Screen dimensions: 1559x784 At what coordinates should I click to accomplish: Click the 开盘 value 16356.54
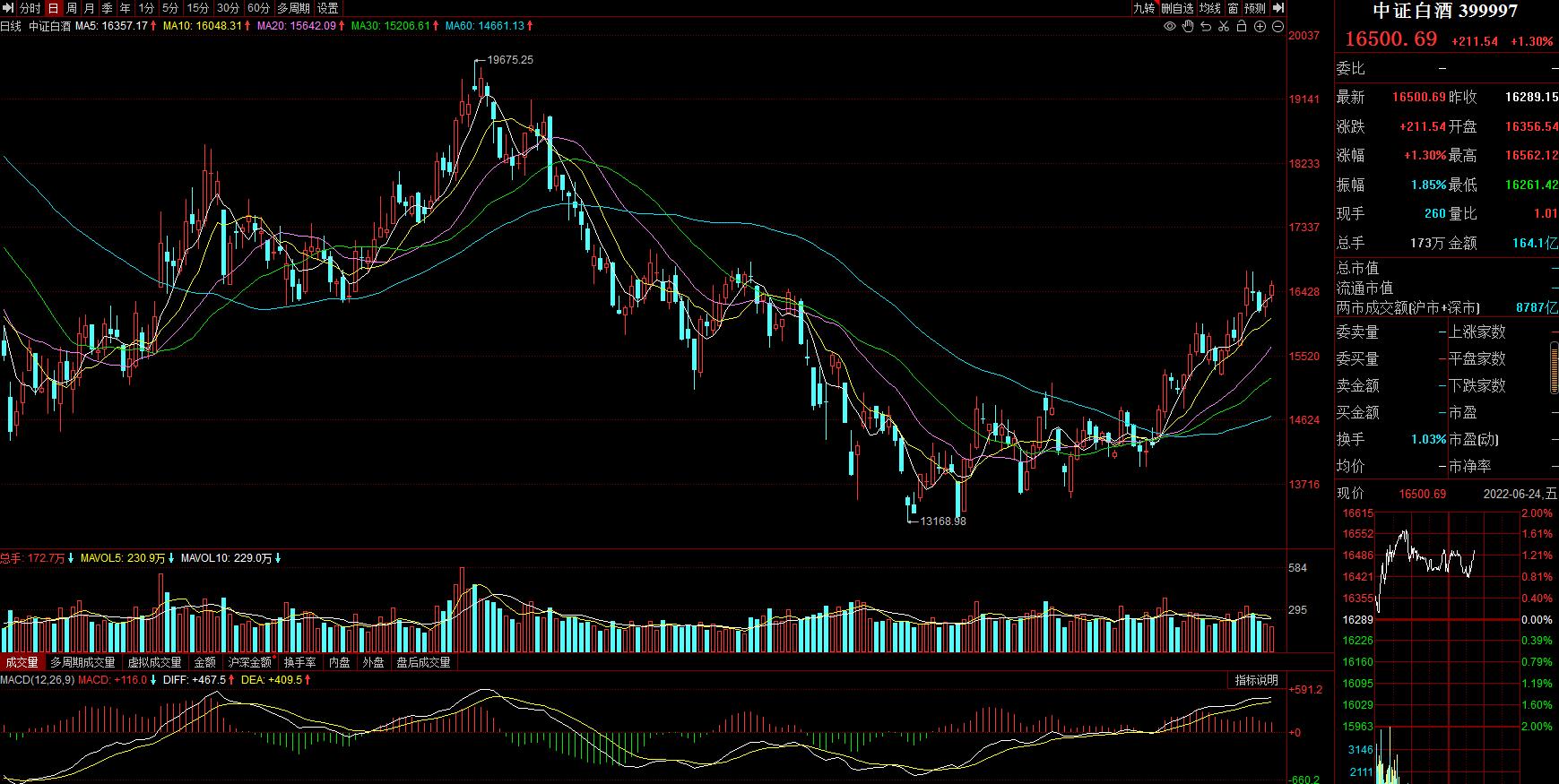click(x=1531, y=126)
